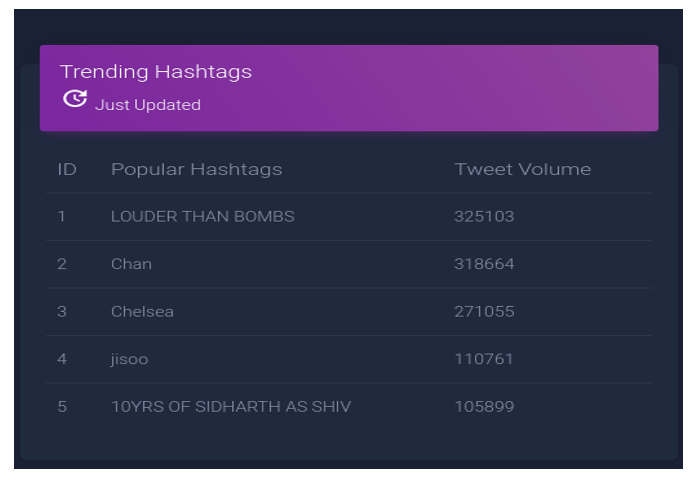Click the 105899 tweet volume value

(x=484, y=407)
